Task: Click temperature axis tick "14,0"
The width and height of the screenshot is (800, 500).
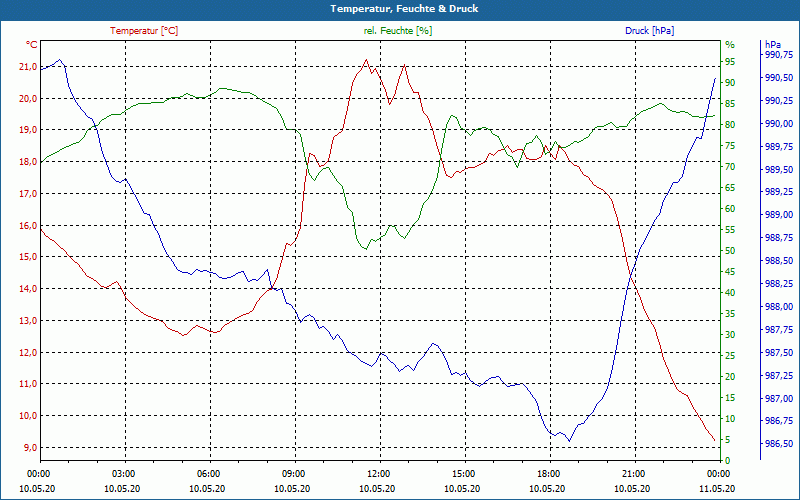Action: pyautogui.click(x=29, y=289)
